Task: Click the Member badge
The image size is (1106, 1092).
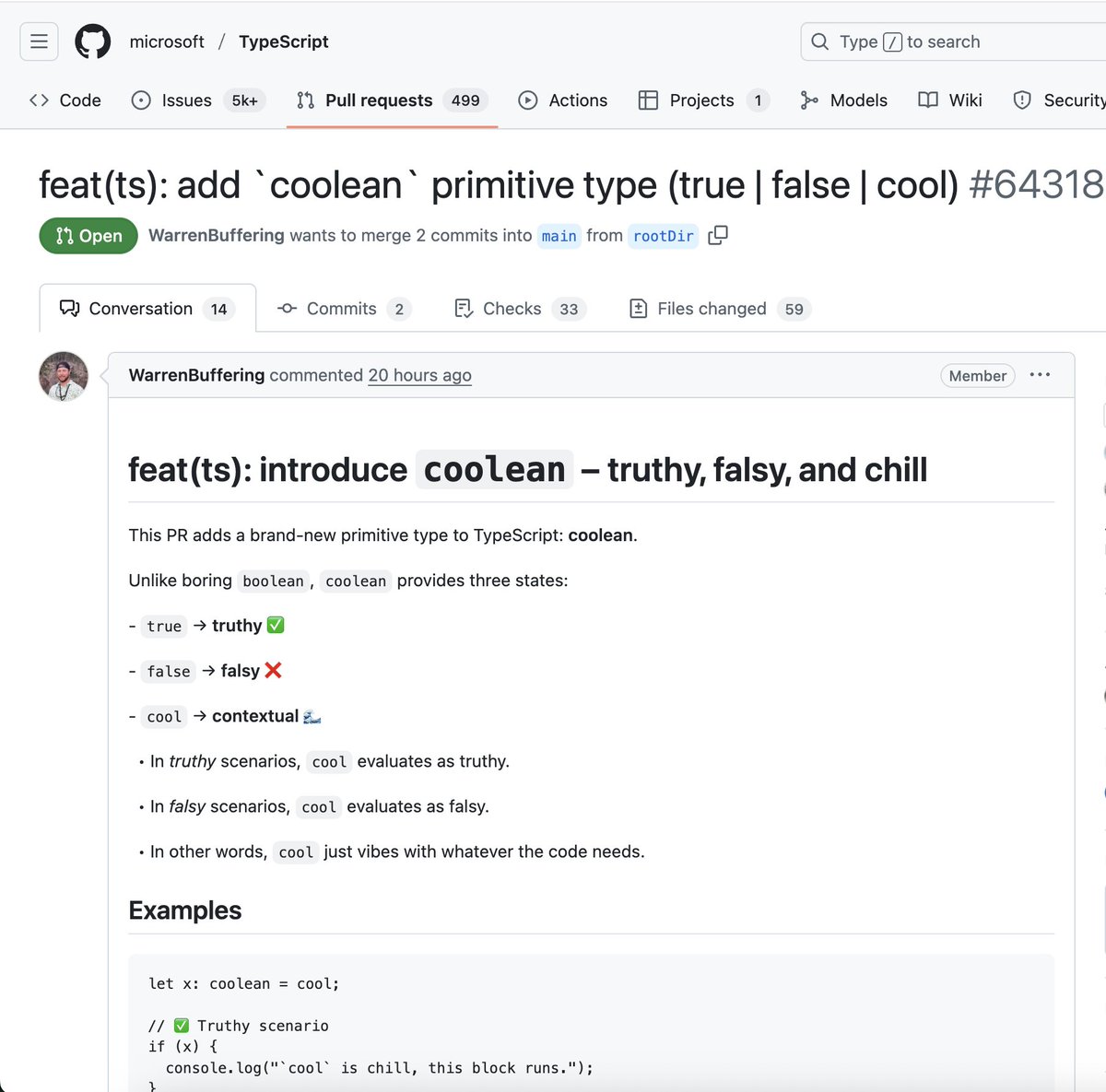Action: tap(977, 376)
